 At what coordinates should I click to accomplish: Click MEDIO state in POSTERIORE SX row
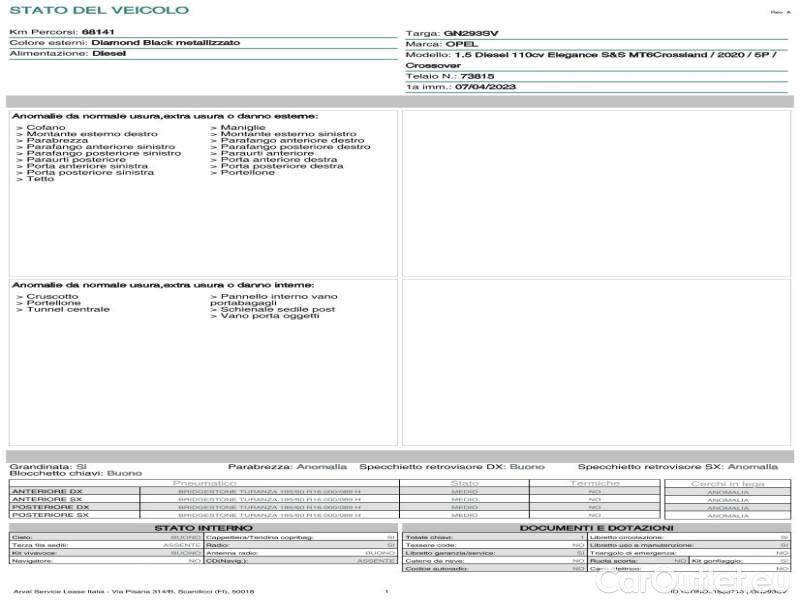click(x=464, y=515)
